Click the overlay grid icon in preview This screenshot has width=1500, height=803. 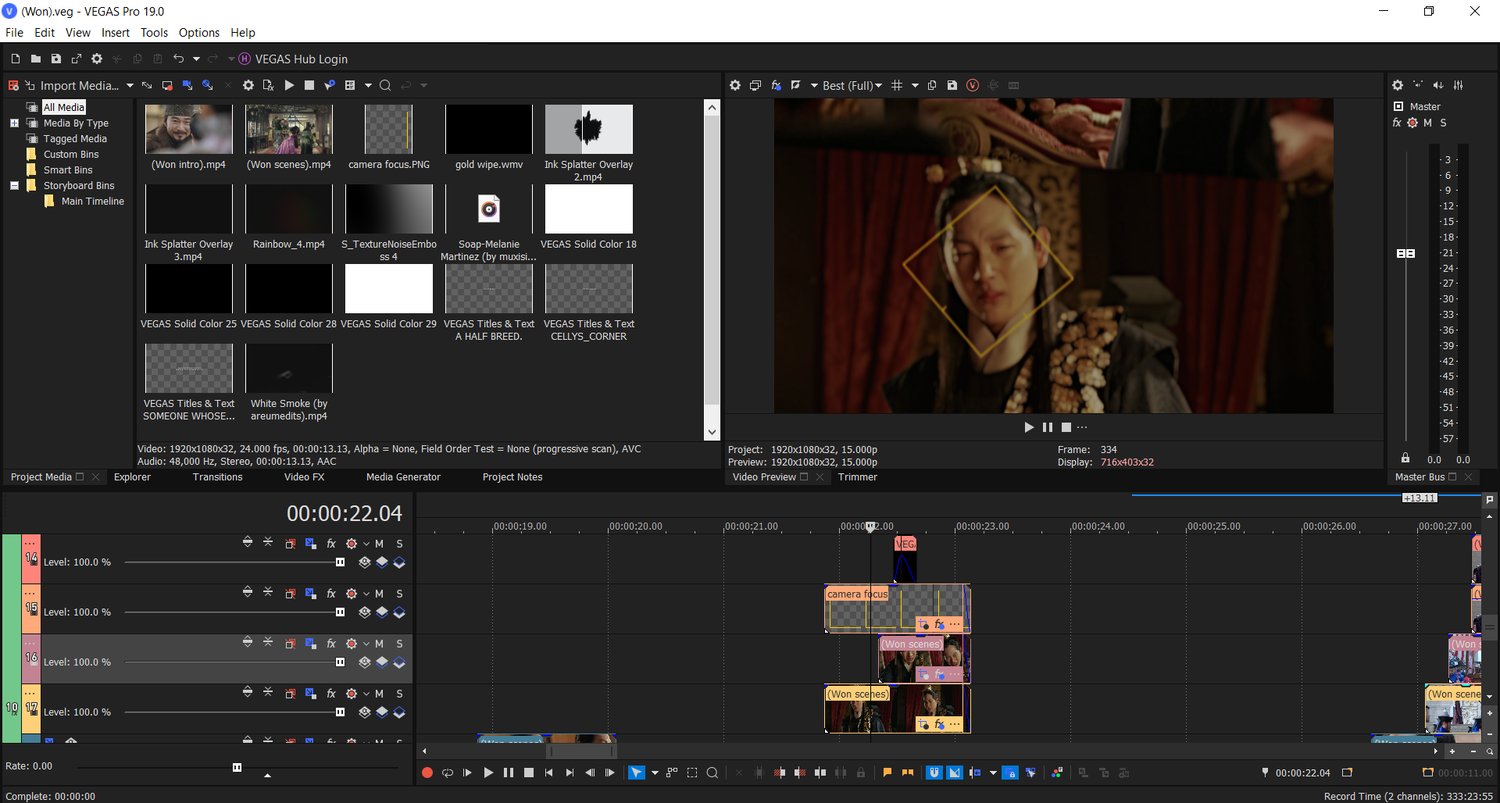coord(897,86)
